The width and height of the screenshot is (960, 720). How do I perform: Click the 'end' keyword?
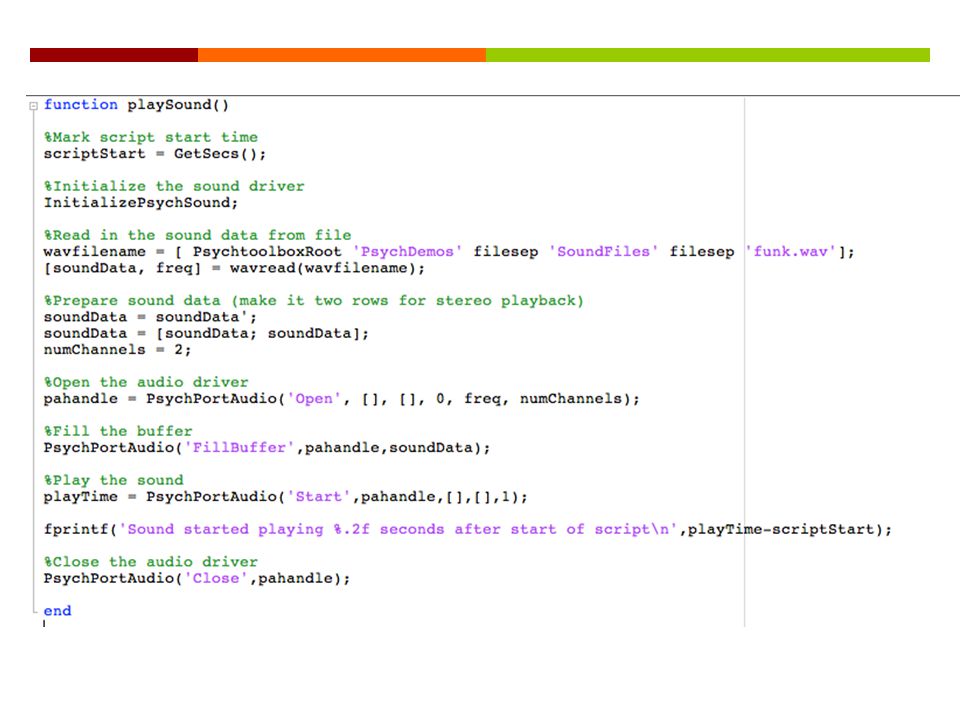tap(58, 611)
